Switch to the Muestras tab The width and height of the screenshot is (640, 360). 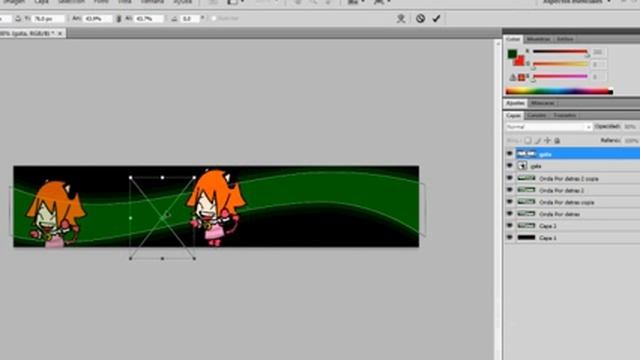538,39
